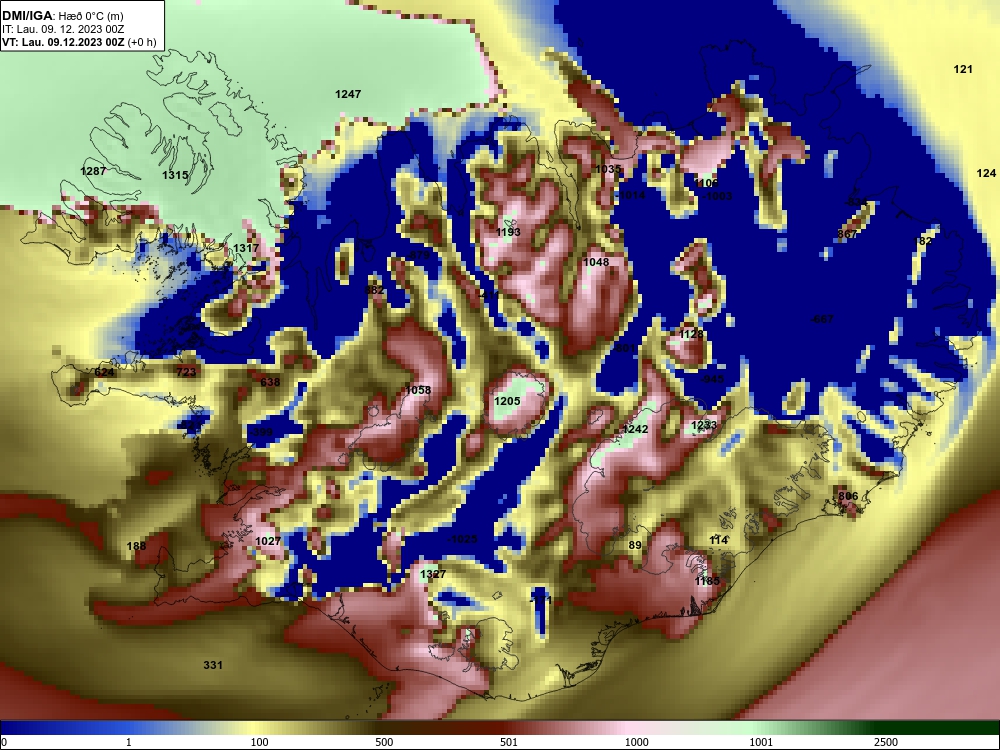The width and height of the screenshot is (1000, 750).
Task: Click the map value 1035
Action: [x=608, y=169]
